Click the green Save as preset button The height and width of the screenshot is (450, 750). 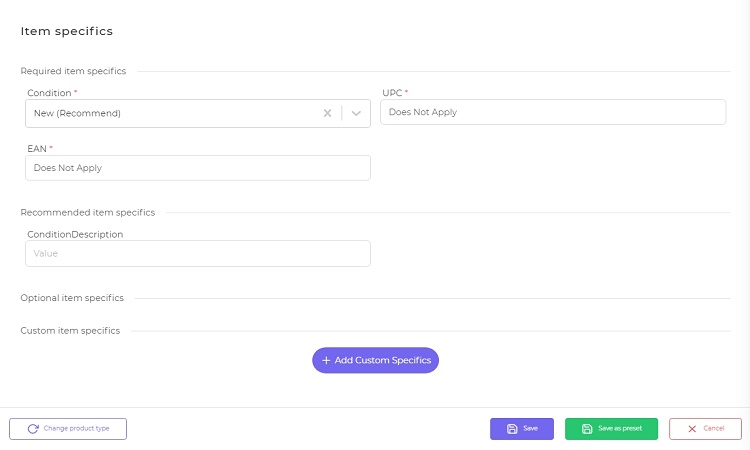[611, 429]
